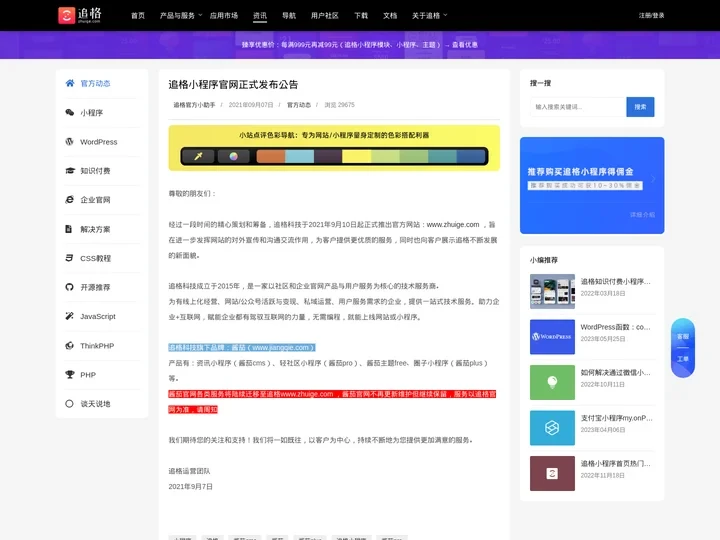Open the green lightbulb article thumbnail
Image resolution: width=720 pixels, height=540 pixels.
point(552,382)
